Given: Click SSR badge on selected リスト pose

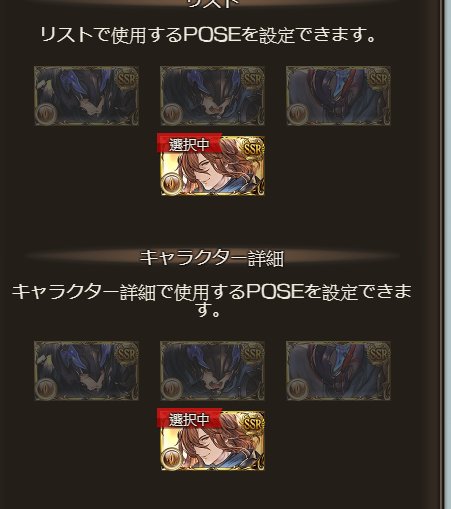Looking at the screenshot, I should click(252, 149).
